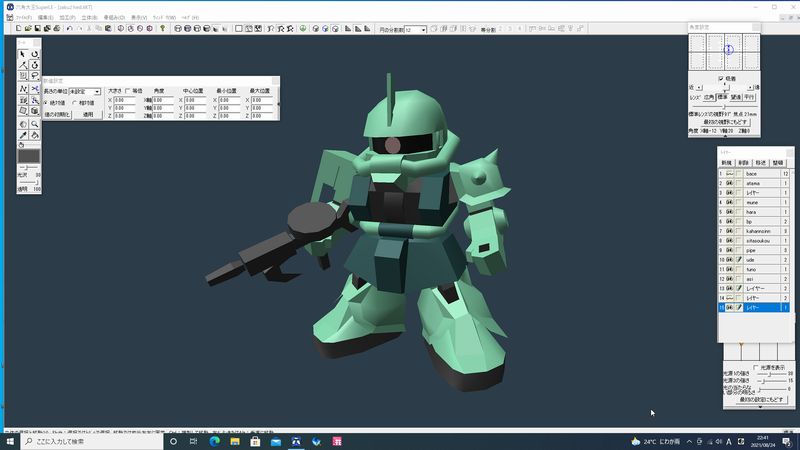Select the paint bucket tool in toolbox
Image resolution: width=800 pixels, height=450 pixels.
click(35, 135)
